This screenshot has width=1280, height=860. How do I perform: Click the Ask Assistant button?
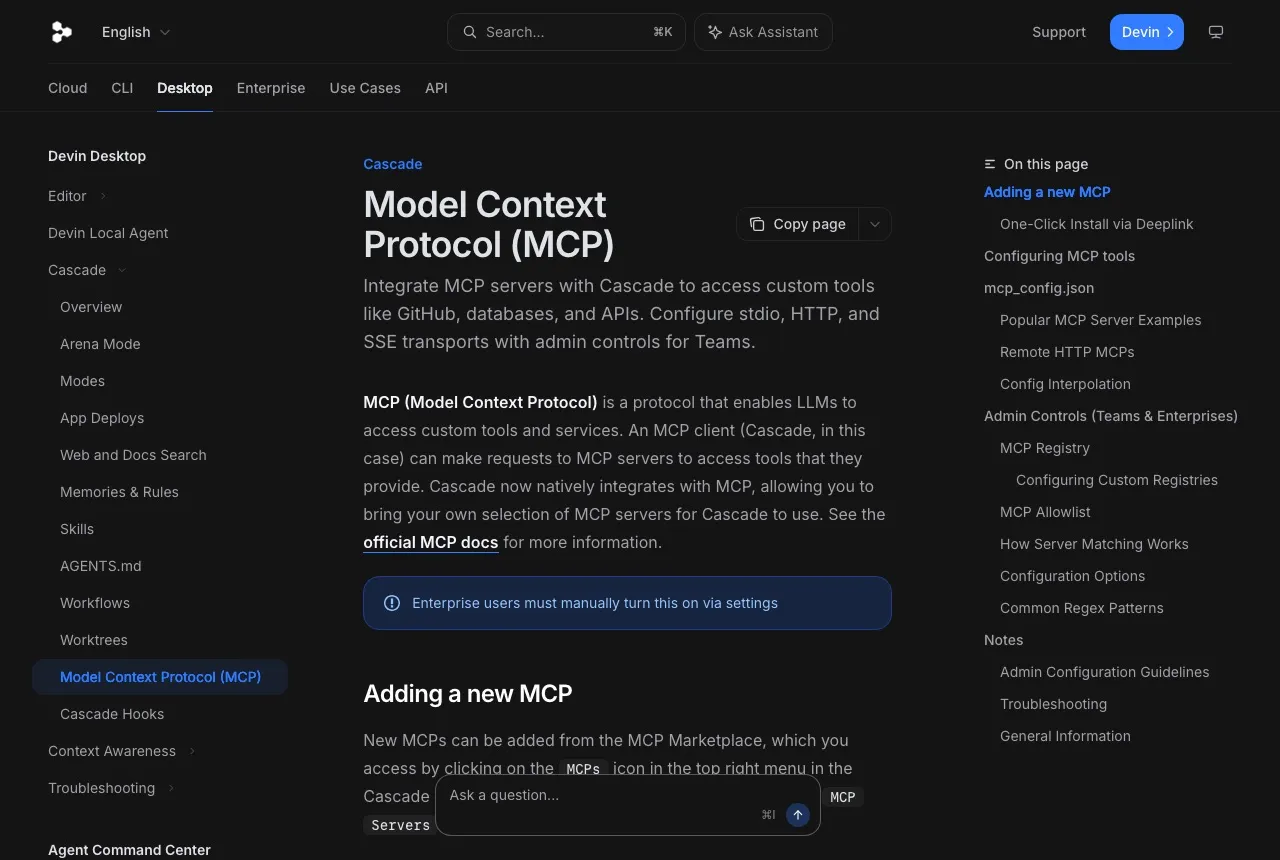tap(763, 32)
